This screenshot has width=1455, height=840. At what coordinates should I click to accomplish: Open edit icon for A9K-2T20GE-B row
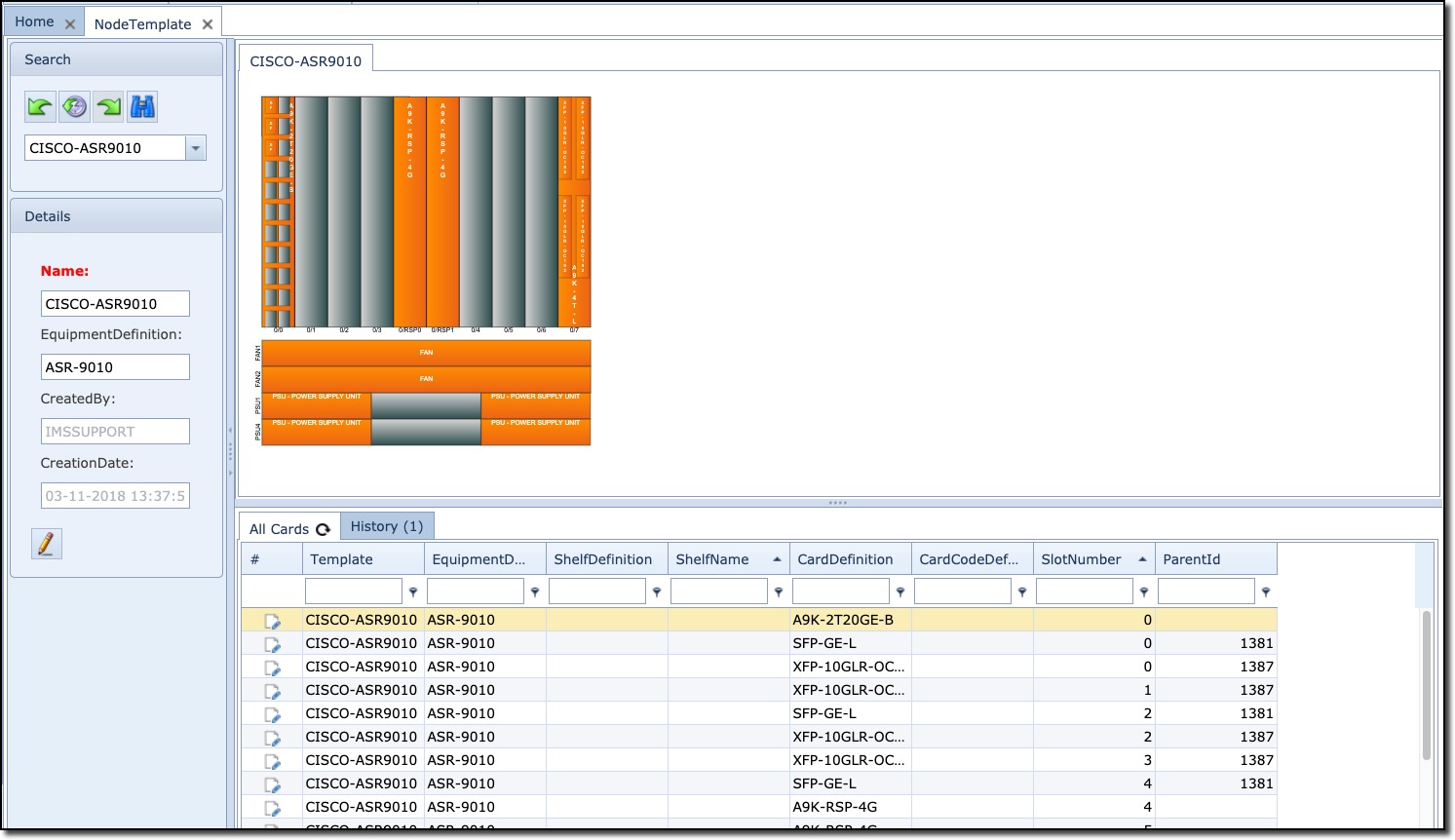272,621
